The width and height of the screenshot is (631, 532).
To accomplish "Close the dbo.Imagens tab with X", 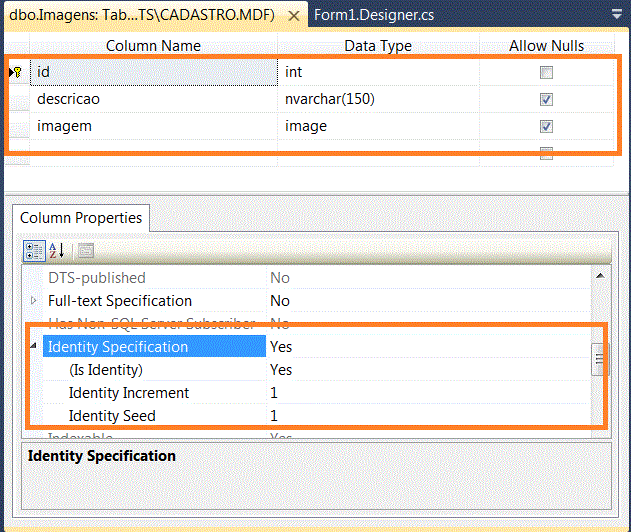I will click(x=294, y=16).
